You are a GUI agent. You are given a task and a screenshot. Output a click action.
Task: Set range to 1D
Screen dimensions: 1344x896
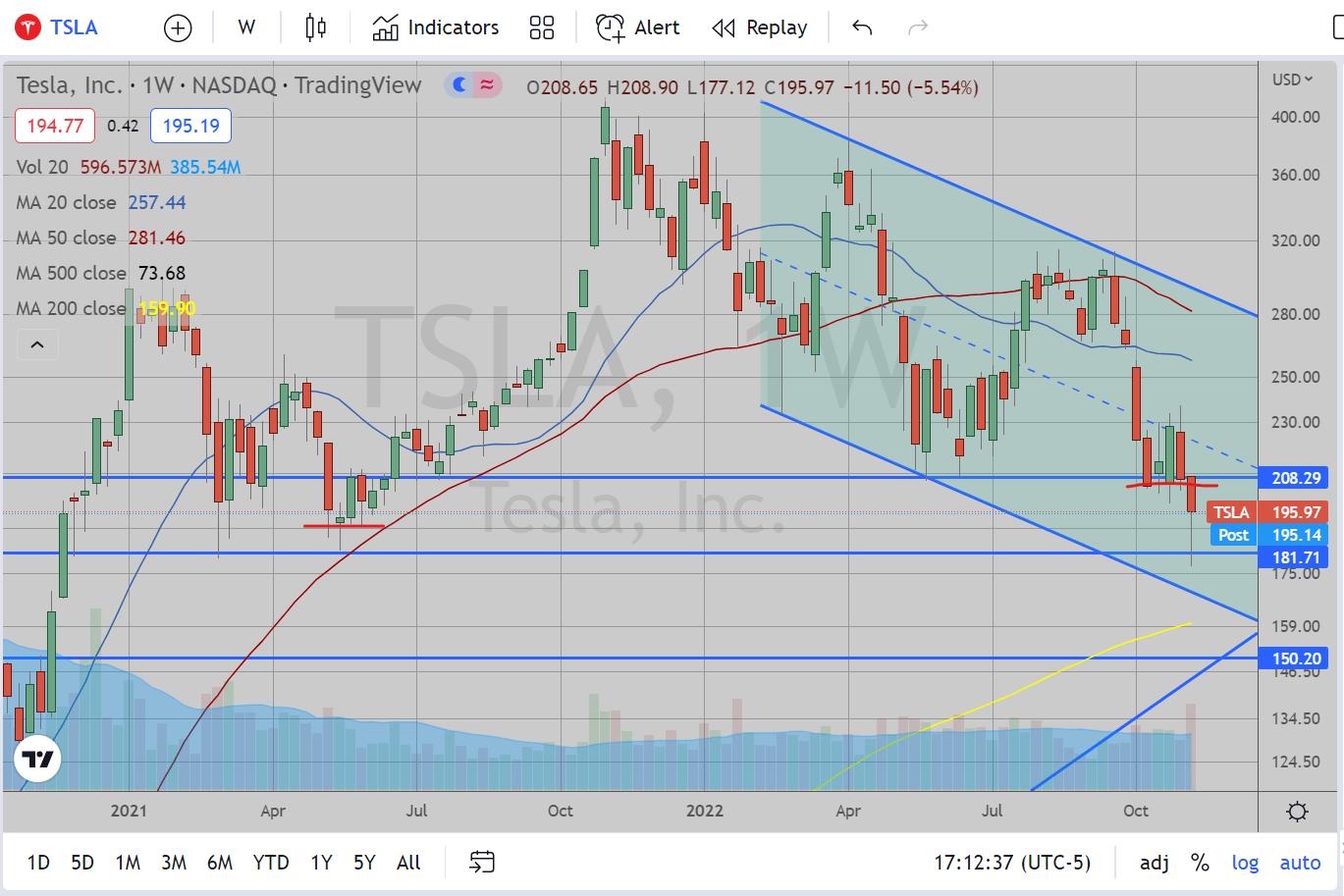[38, 863]
